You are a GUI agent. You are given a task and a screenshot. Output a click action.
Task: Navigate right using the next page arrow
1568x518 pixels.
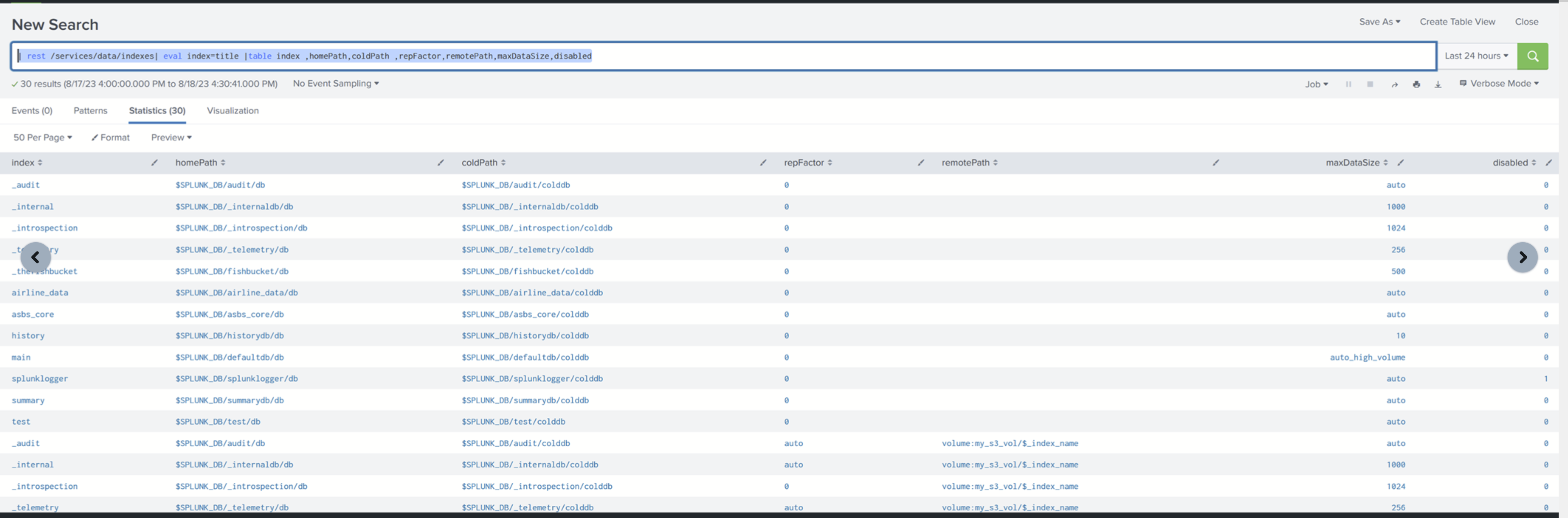(x=1522, y=257)
